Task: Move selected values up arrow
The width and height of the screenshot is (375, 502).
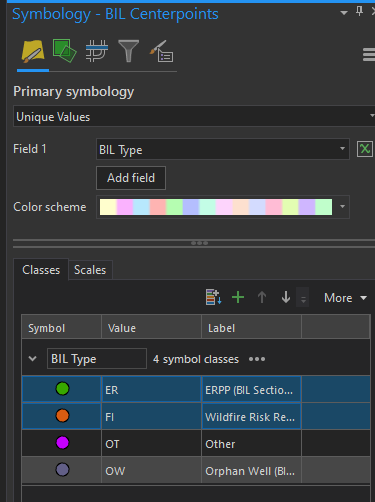Action: 262,297
